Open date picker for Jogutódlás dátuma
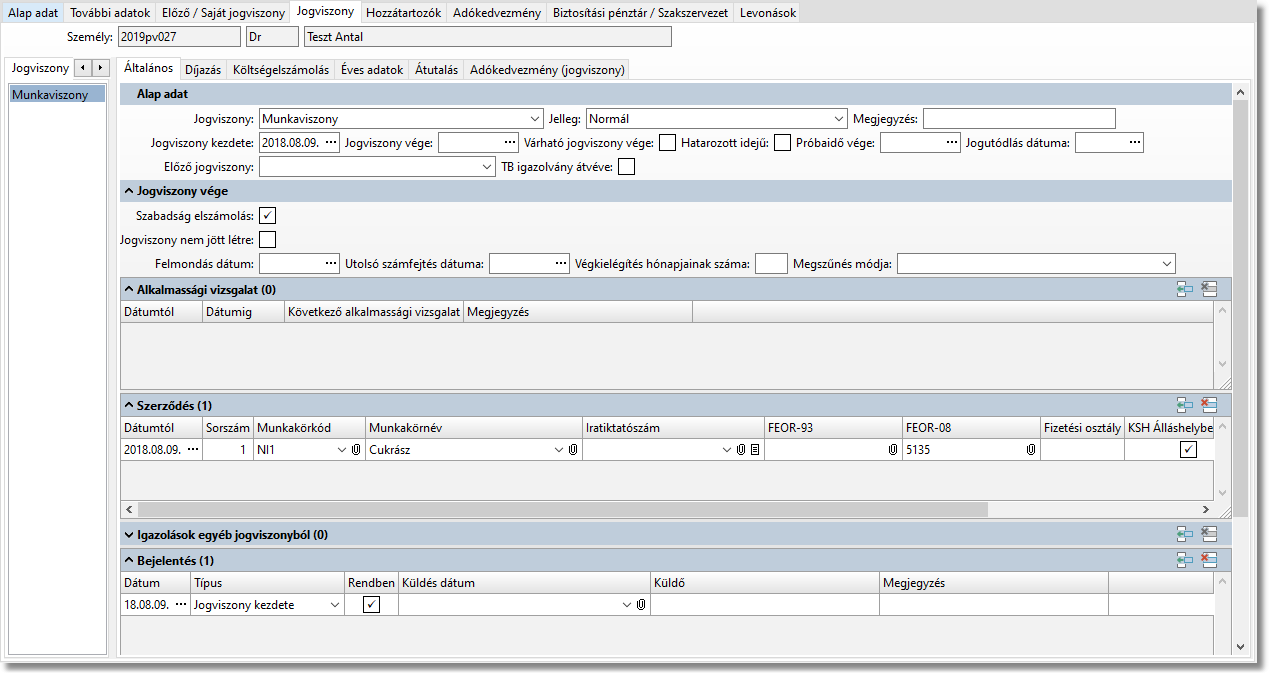 click(1135, 142)
